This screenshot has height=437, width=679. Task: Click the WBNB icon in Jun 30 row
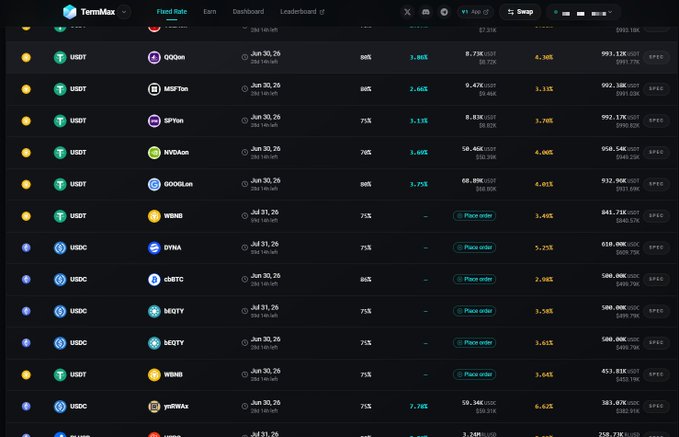(154, 375)
